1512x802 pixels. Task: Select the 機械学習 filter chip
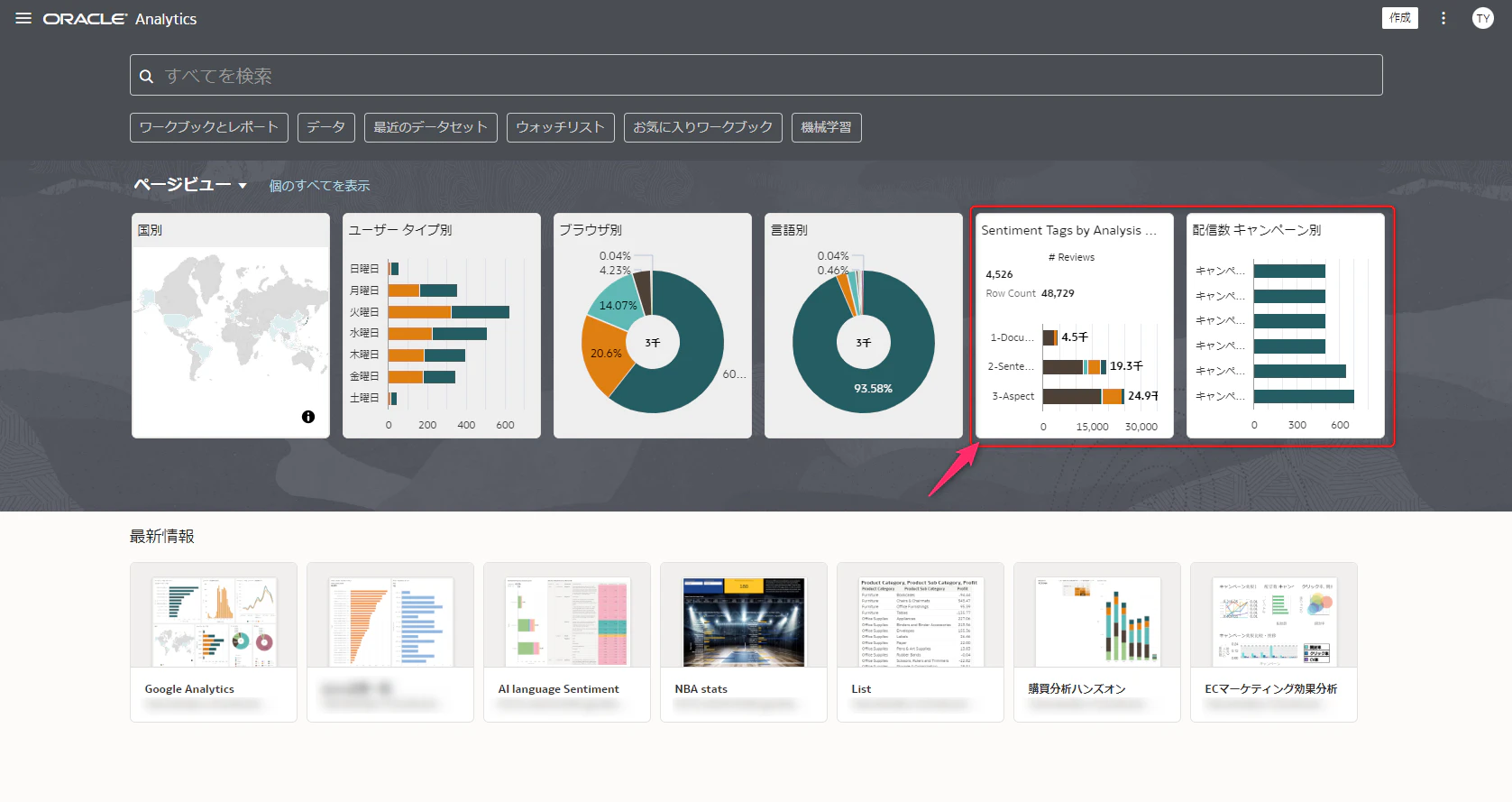click(x=827, y=127)
